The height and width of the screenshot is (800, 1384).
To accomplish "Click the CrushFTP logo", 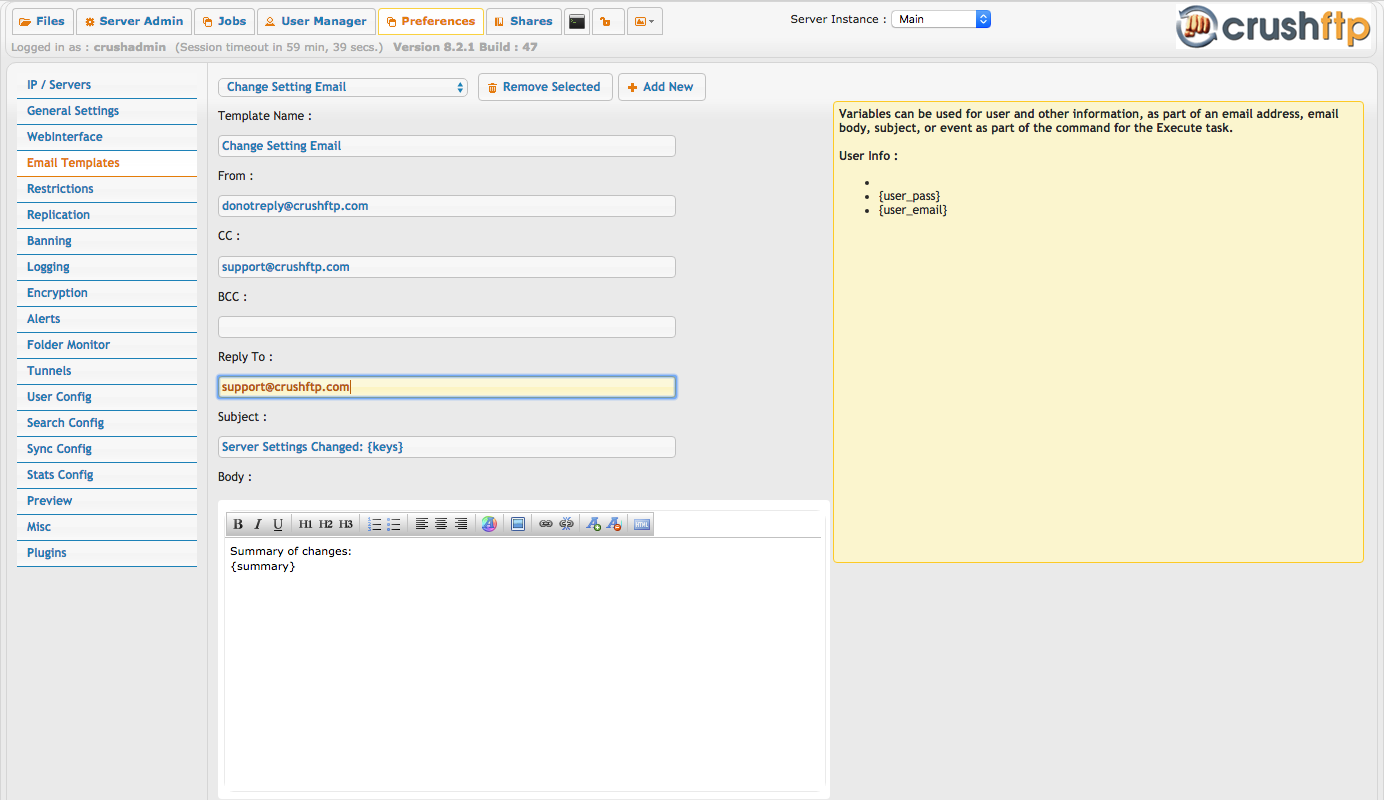I will pos(1273,26).
